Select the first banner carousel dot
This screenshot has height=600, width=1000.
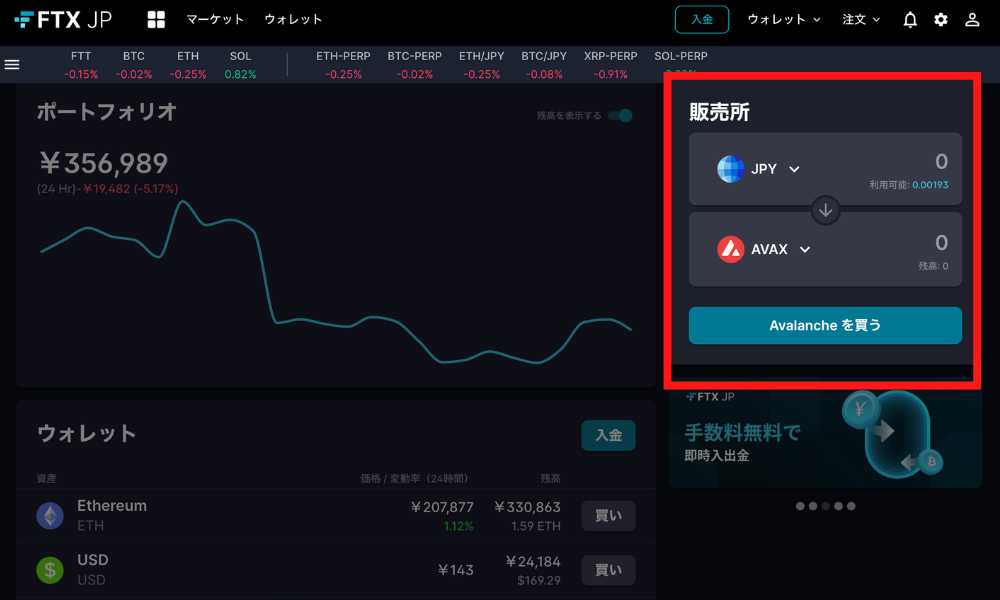[x=800, y=506]
